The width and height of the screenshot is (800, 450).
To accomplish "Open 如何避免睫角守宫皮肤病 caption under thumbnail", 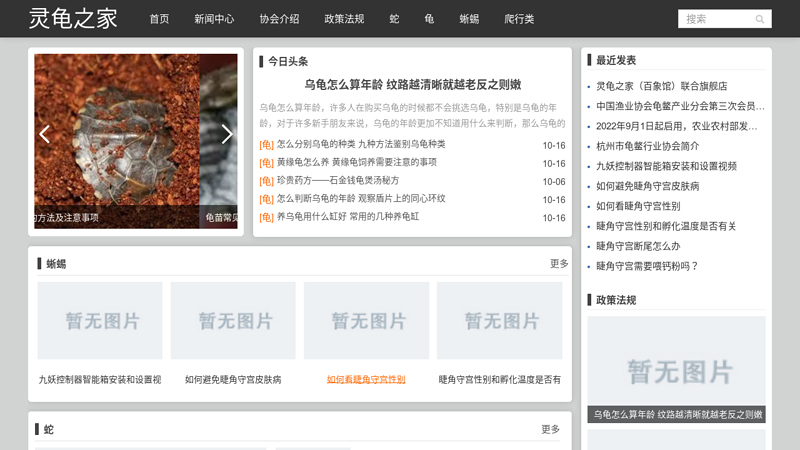I will pyautogui.click(x=233, y=380).
